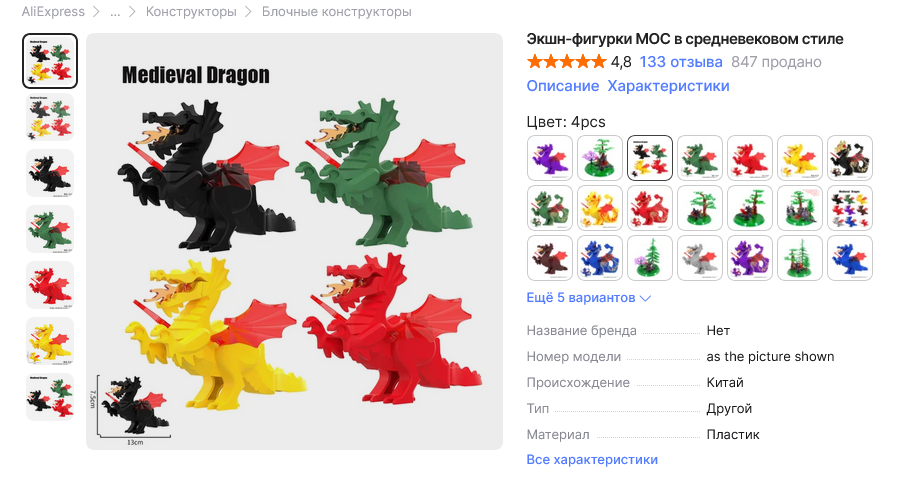This screenshot has width=907, height=500.
Task: Open the '133 отзыва' reviews link
Action: click(x=681, y=62)
